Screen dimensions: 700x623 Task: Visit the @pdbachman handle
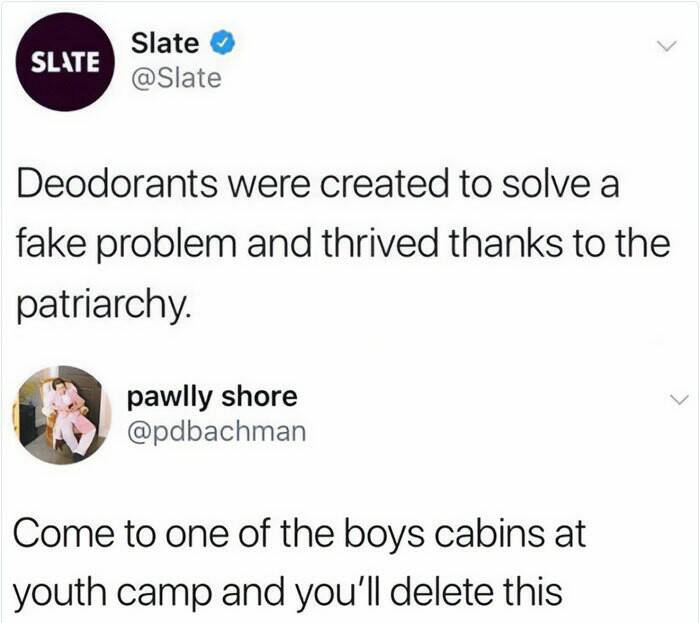click(x=217, y=432)
